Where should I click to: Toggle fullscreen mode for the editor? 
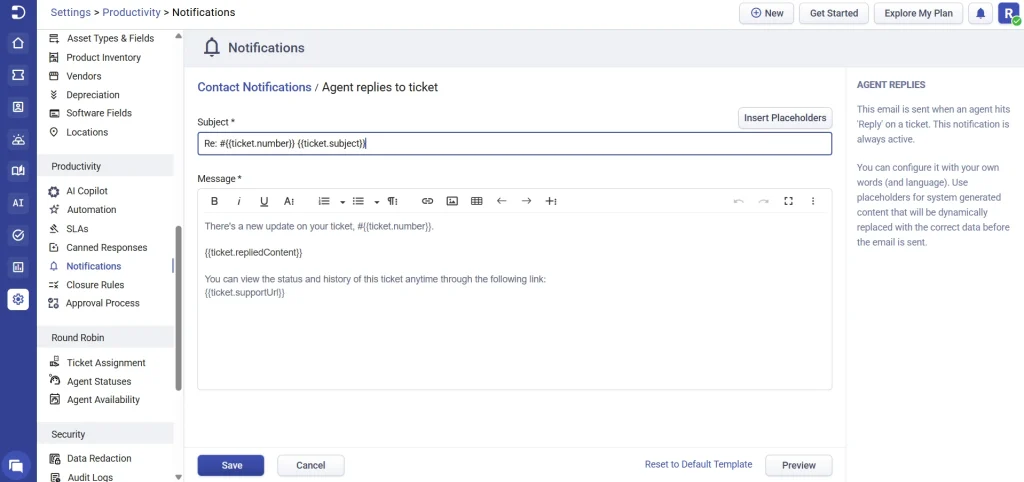tap(788, 201)
